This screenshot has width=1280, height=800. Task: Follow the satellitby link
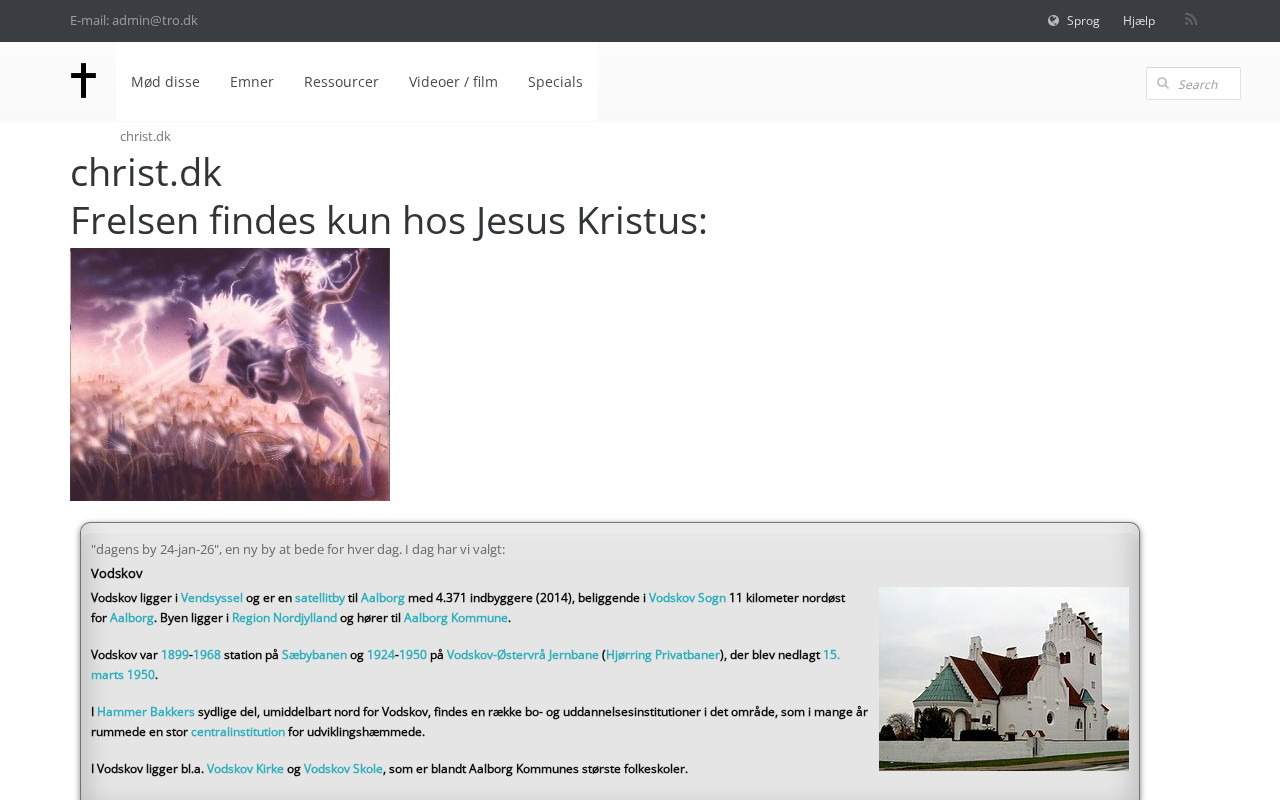[x=320, y=598]
